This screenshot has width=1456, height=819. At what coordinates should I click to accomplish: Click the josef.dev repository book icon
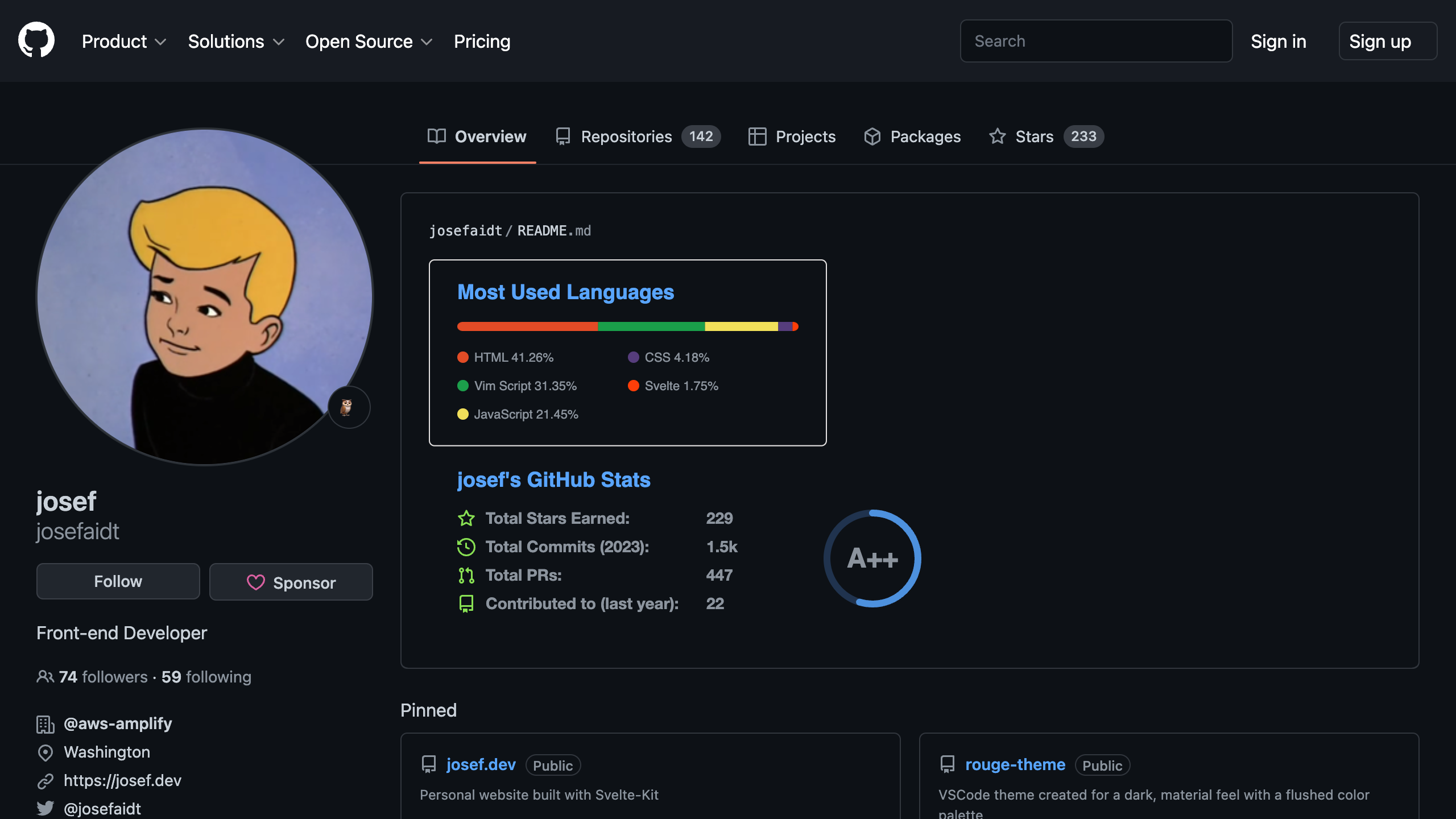click(429, 764)
